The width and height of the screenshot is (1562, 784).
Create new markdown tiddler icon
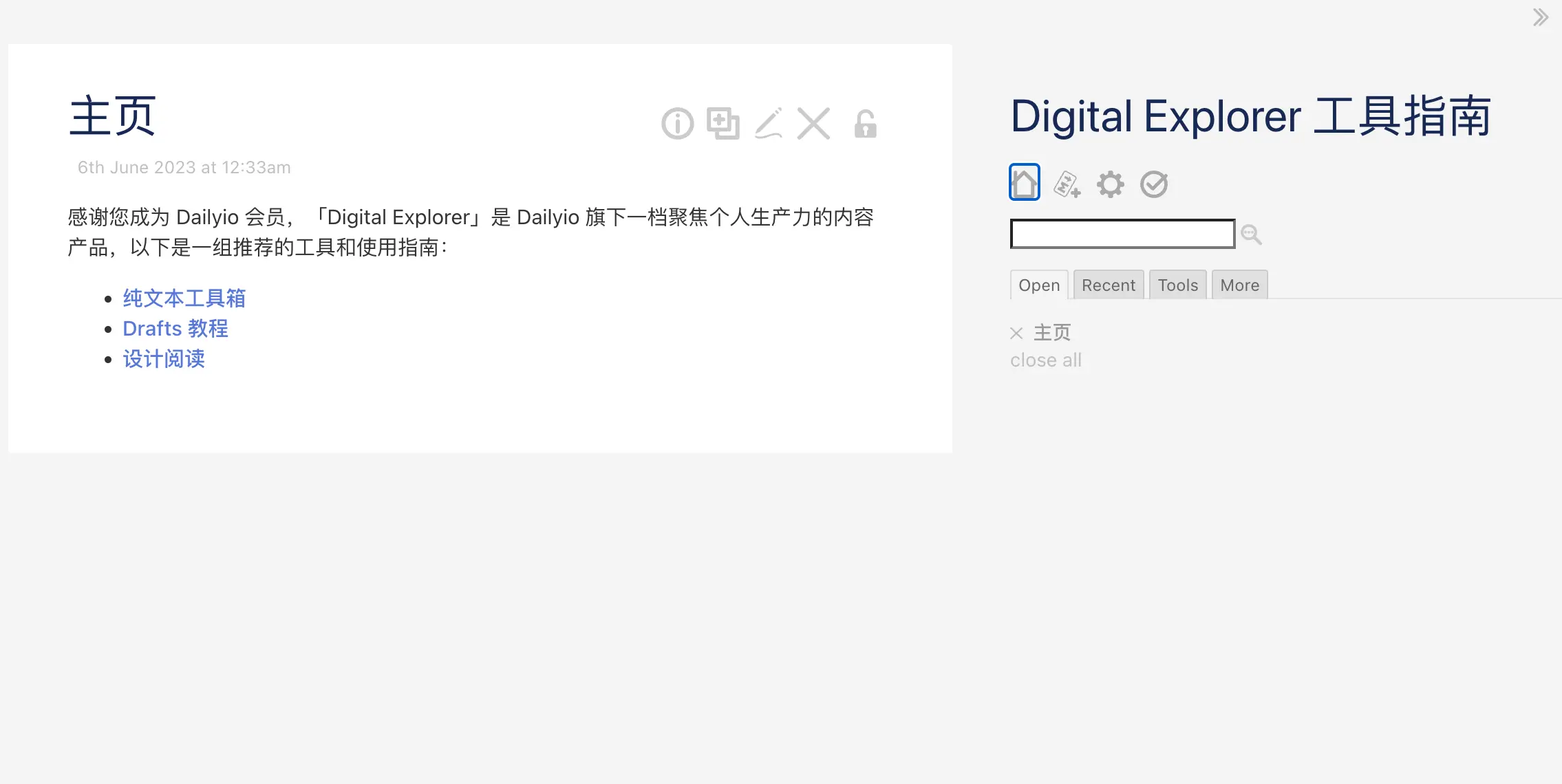pos(1067,184)
